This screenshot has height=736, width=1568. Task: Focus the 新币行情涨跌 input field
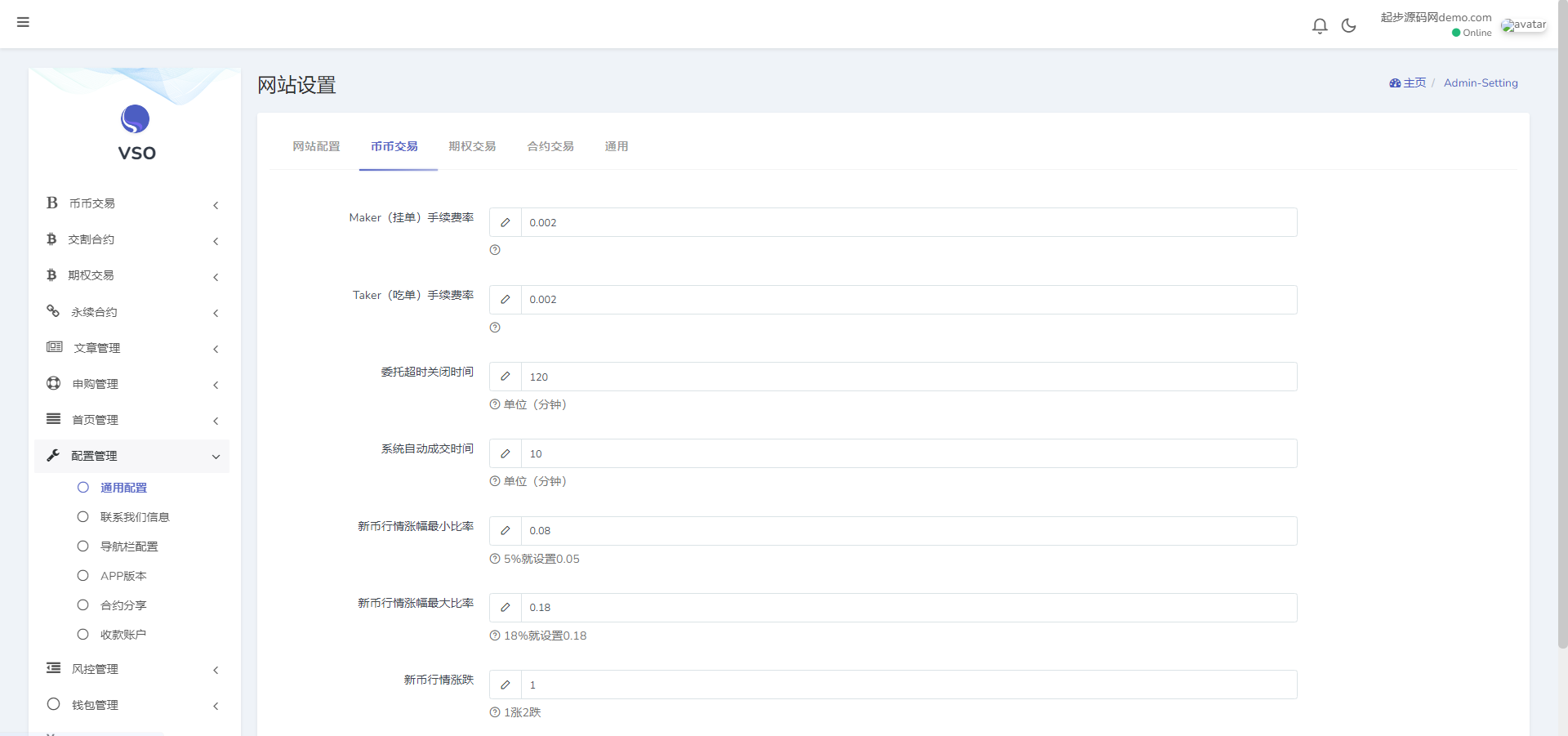pyautogui.click(x=909, y=685)
